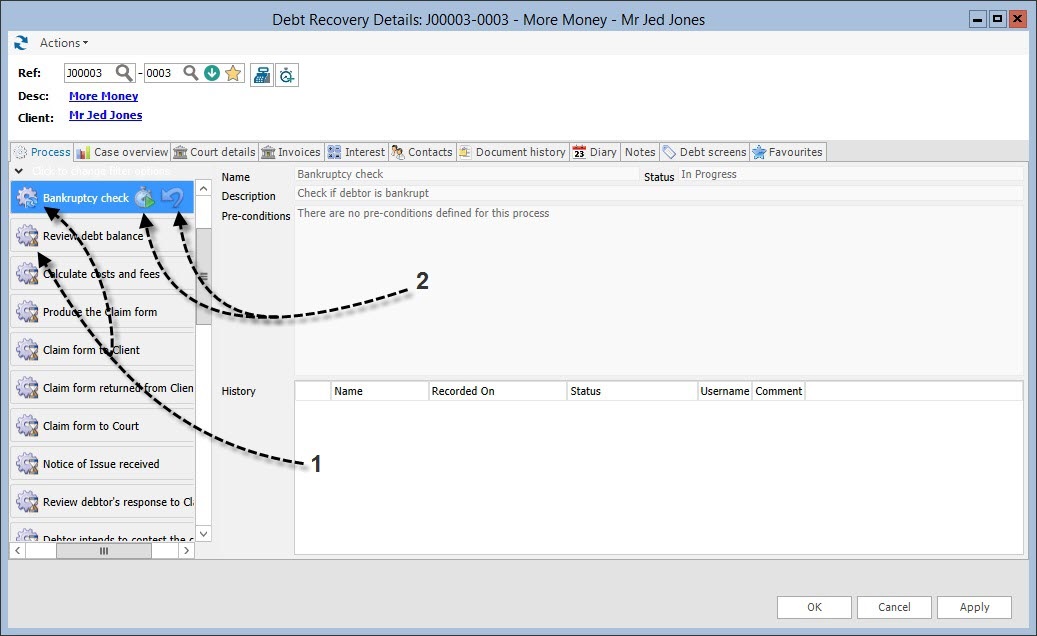1037x636 pixels.
Task: Start the Bankruptcy check timer play icon
Action: tap(146, 198)
